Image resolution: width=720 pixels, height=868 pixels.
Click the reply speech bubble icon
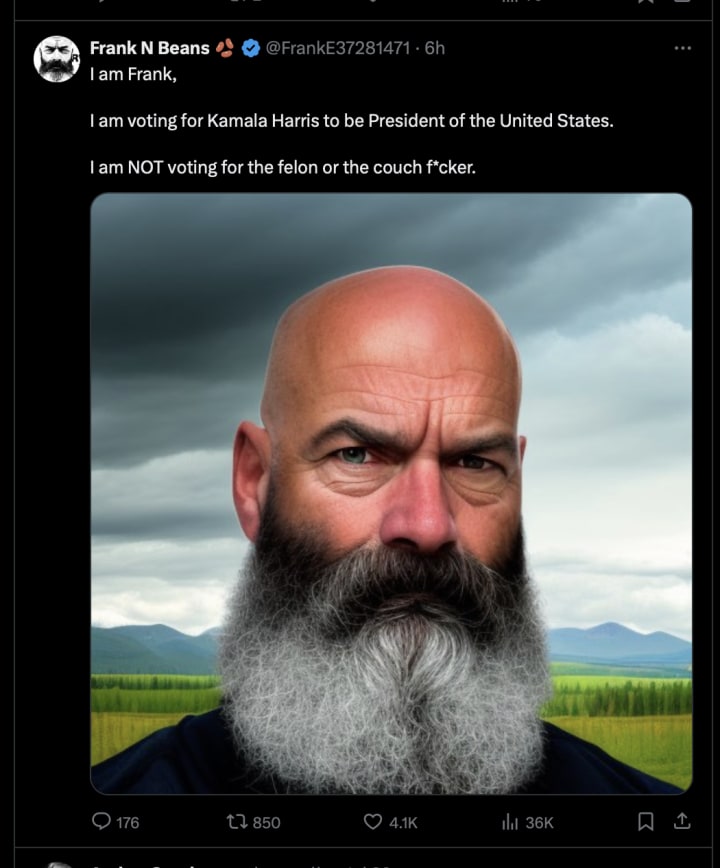tap(101, 821)
